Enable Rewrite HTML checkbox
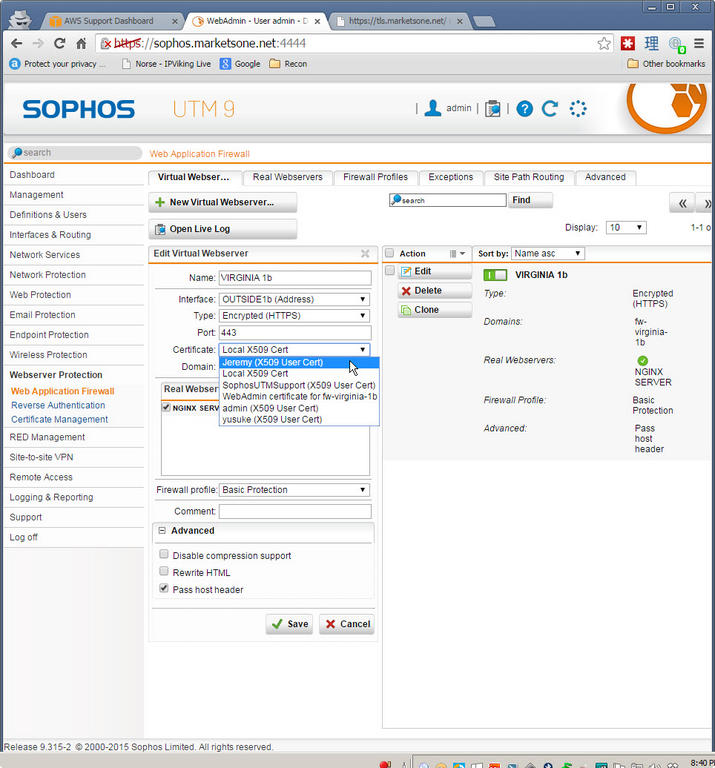This screenshot has width=715, height=768. (164, 571)
